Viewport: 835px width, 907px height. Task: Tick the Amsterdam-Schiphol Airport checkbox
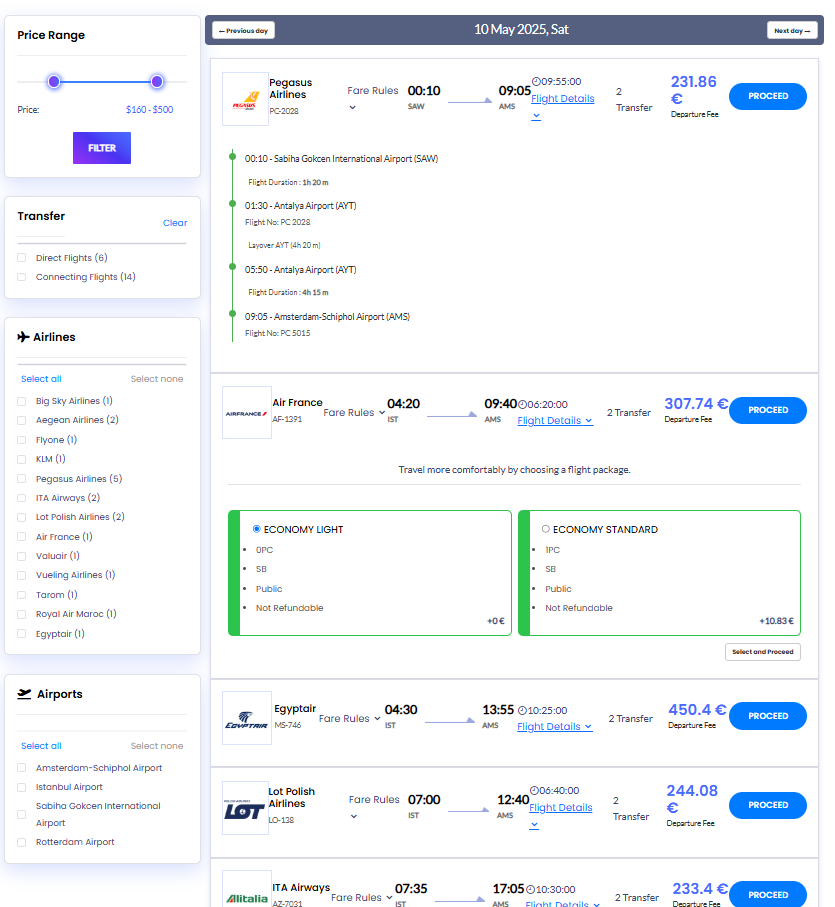pos(22,768)
